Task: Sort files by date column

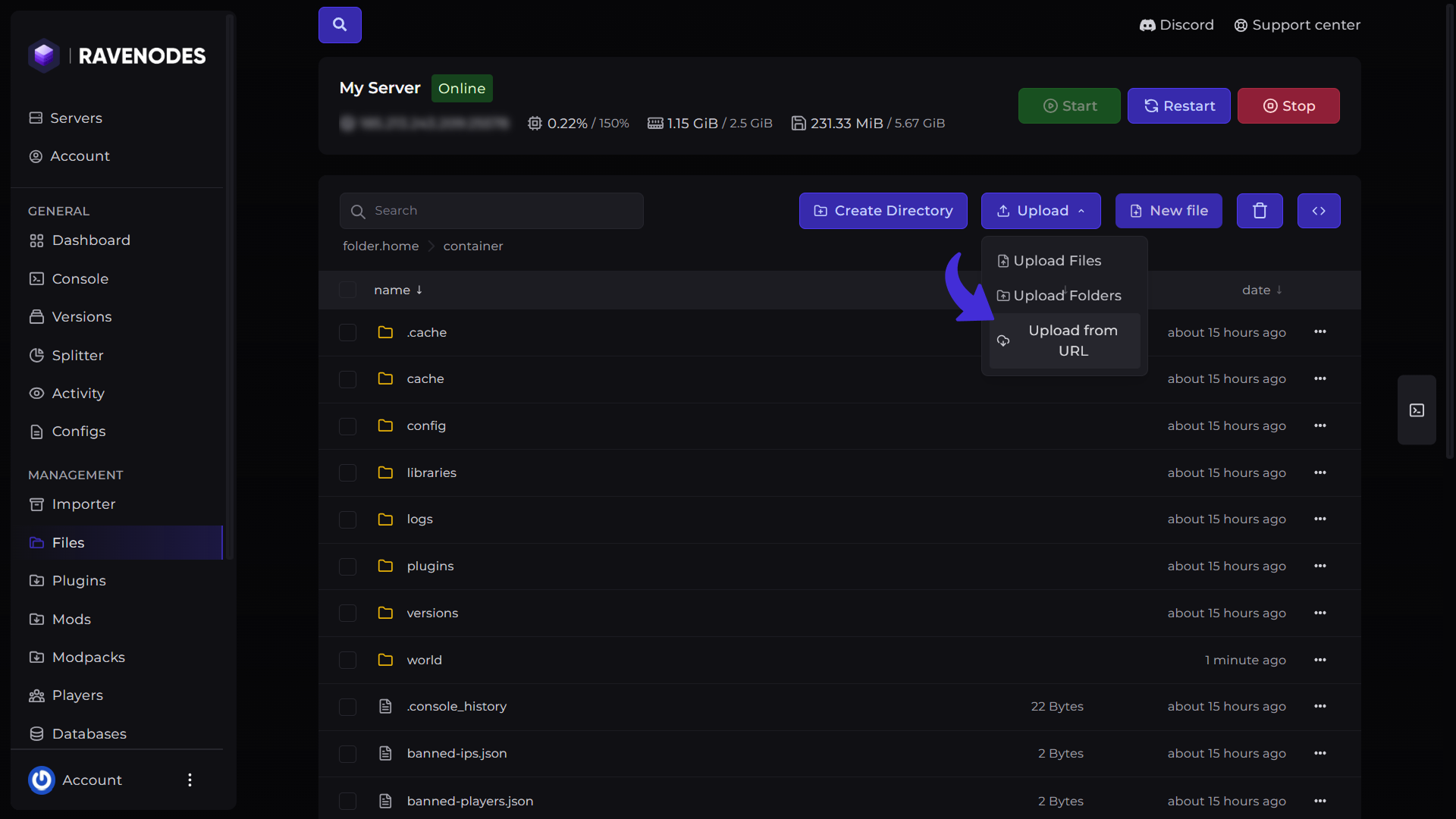Action: point(1262,290)
